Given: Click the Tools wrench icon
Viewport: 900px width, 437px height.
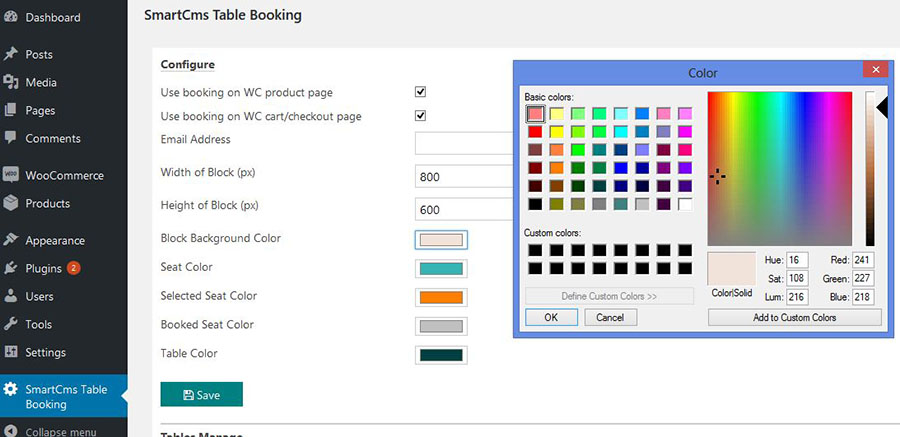Looking at the screenshot, I should [x=11, y=324].
